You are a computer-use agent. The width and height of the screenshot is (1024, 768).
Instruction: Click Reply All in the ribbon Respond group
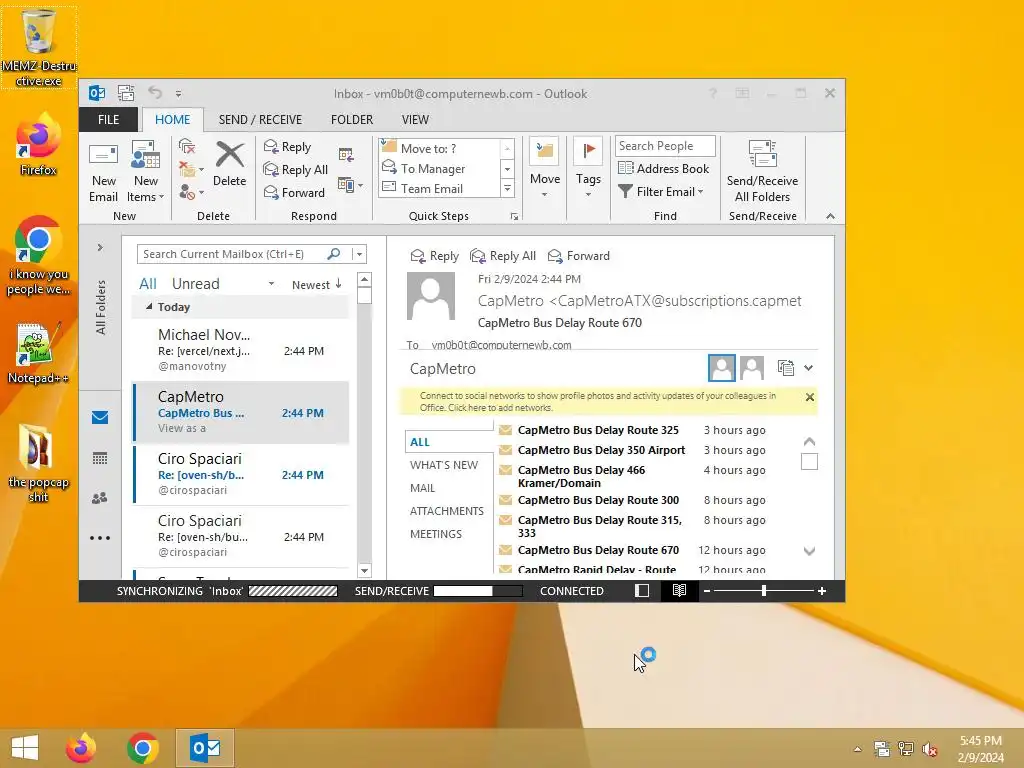(x=295, y=170)
